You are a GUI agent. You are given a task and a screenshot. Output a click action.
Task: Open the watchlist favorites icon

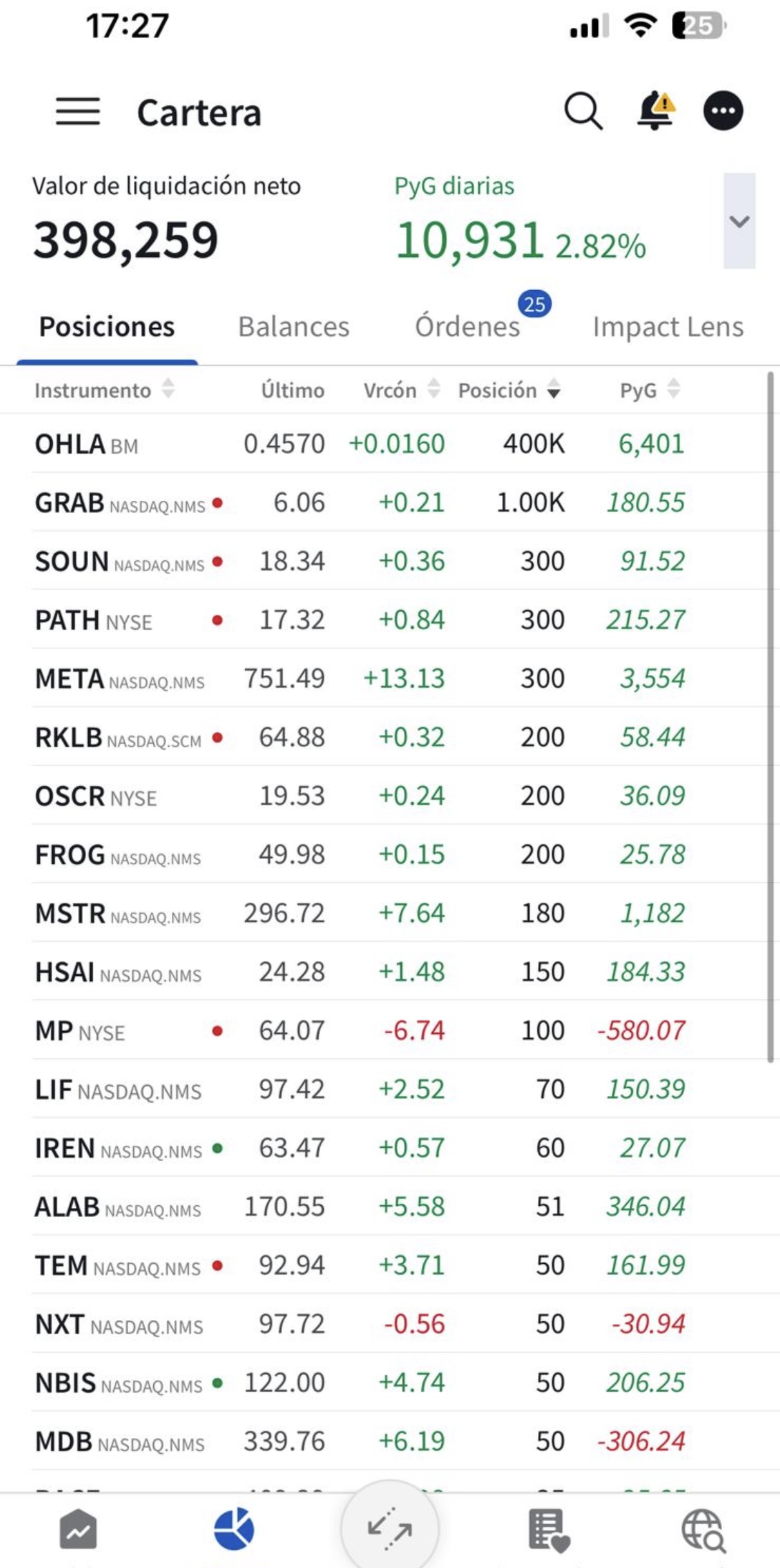[549, 1530]
